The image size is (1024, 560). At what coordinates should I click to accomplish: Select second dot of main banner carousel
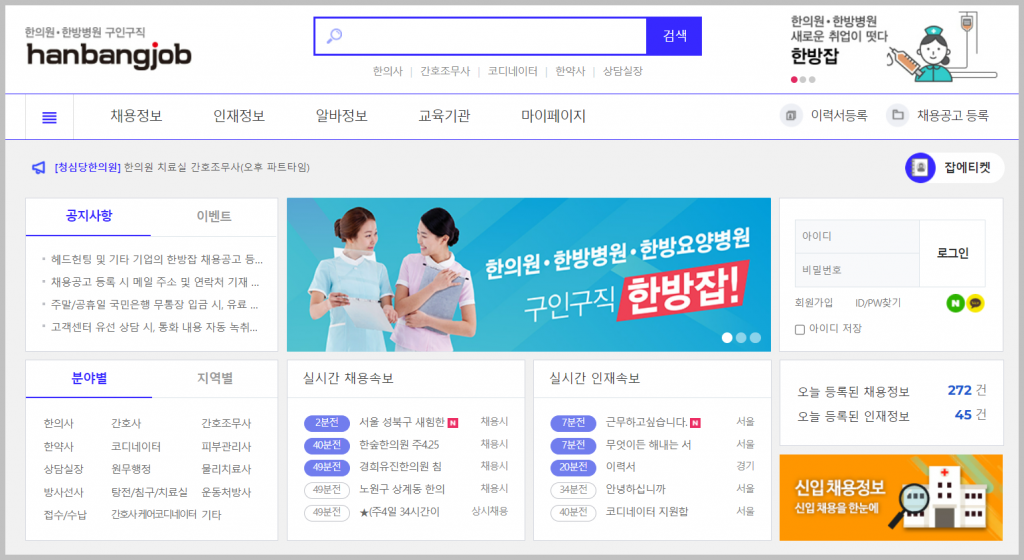[741, 337]
